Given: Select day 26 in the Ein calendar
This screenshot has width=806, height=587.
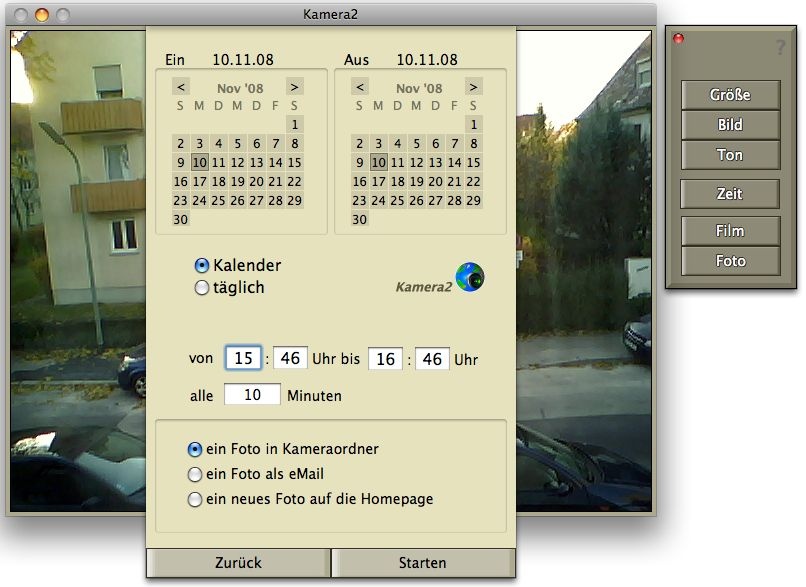Looking at the screenshot, I should (x=237, y=200).
